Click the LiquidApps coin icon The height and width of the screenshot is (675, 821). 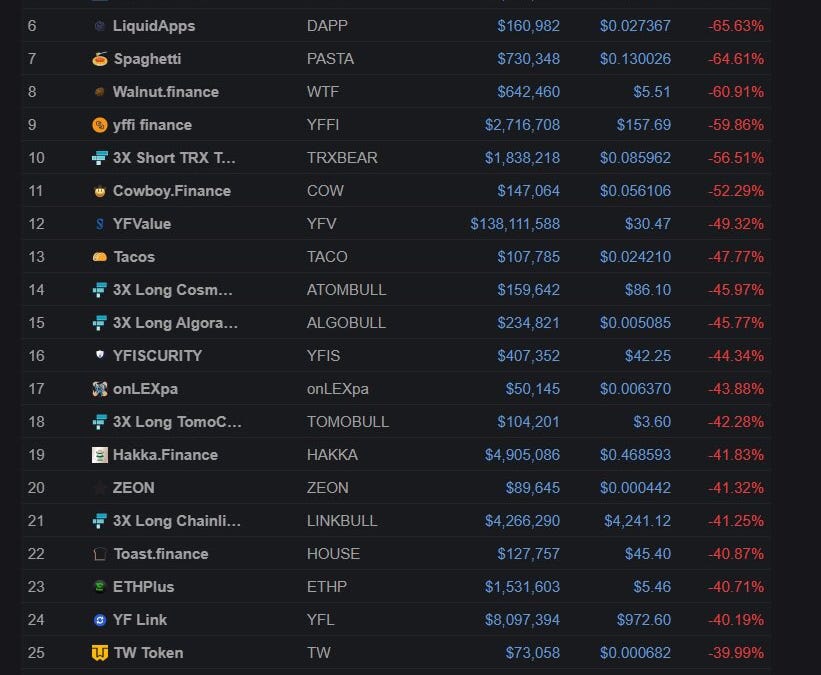99,26
